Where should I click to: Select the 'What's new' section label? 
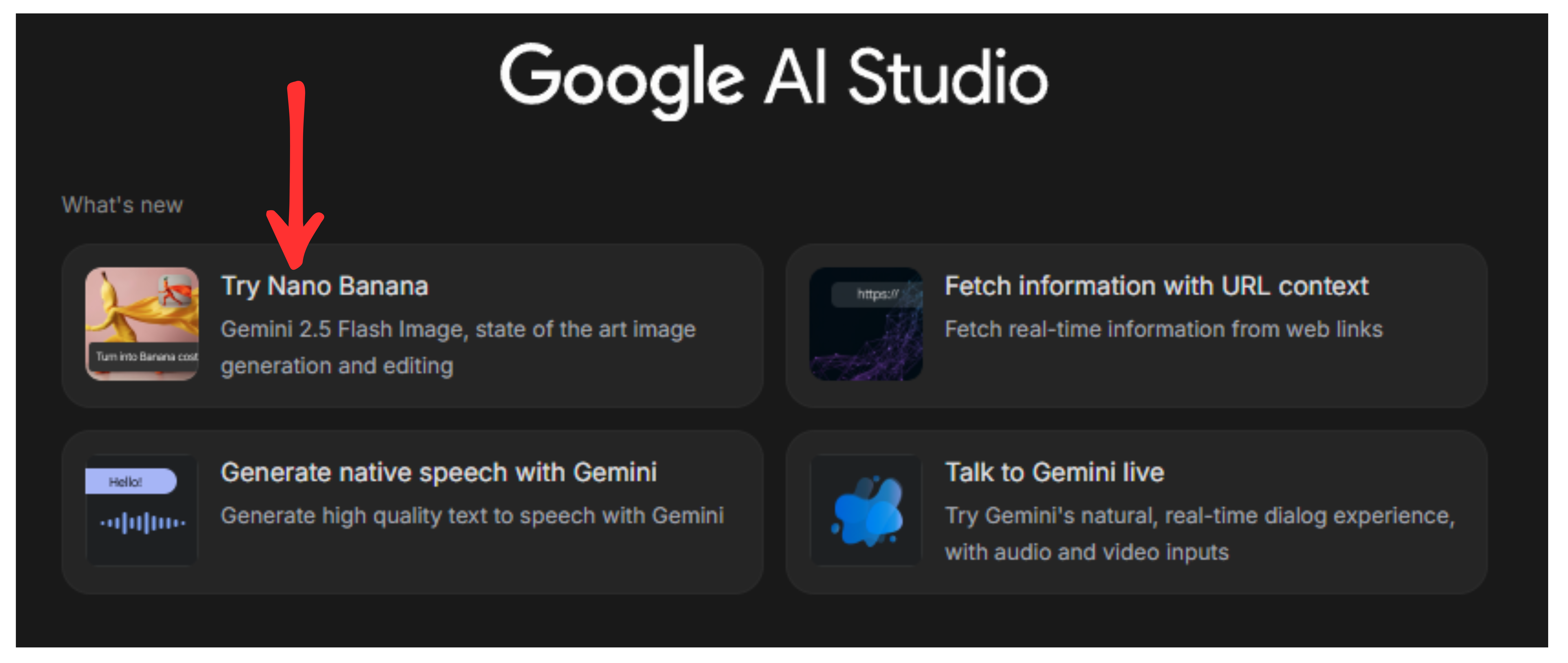122,205
